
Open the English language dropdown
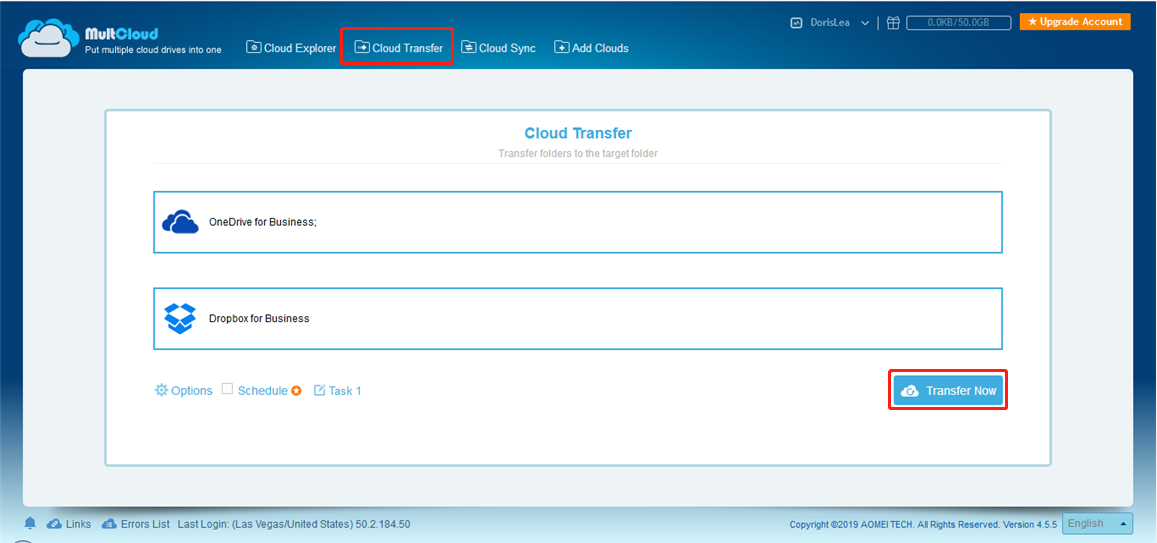point(1097,523)
